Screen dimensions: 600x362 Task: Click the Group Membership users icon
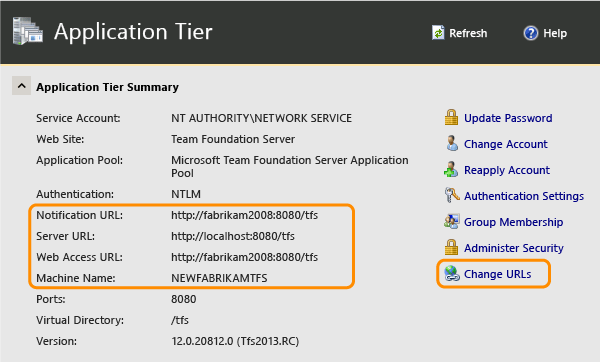[x=452, y=222]
